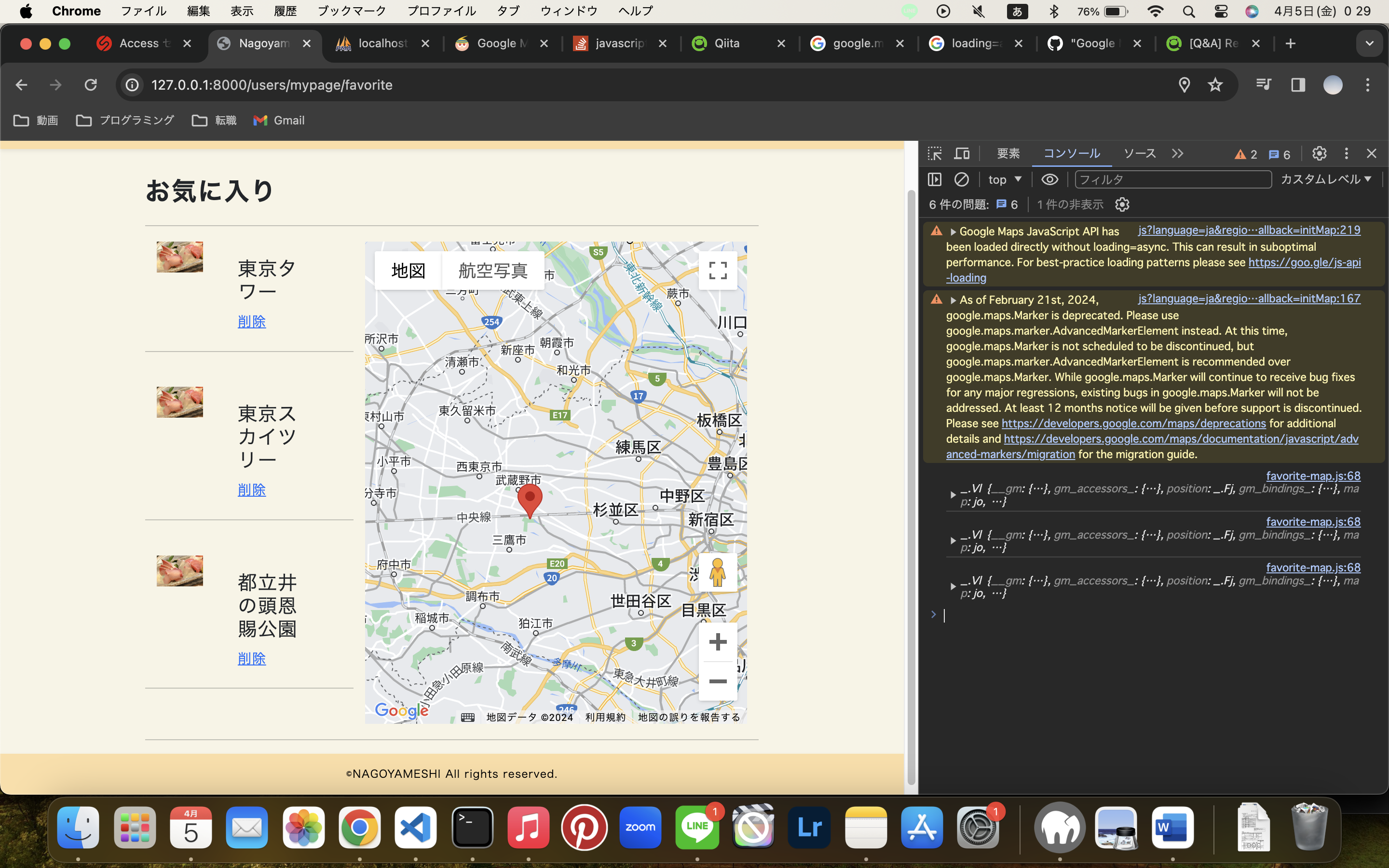Toggle the device toolbar icon in DevTools
Viewport: 1389px width, 868px height.
point(962,154)
